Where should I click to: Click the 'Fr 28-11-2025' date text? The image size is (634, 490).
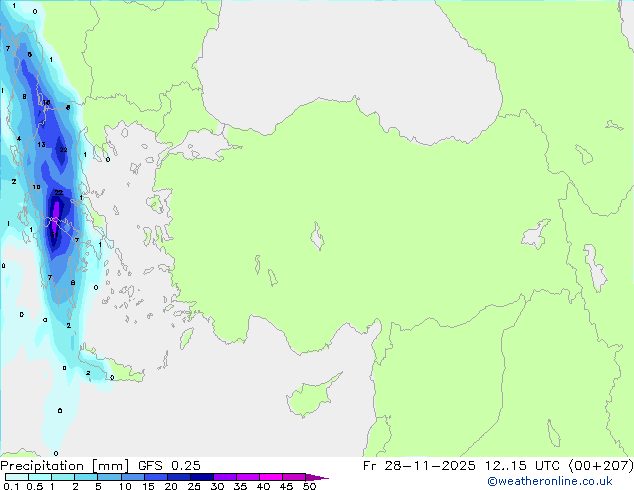click(x=419, y=466)
